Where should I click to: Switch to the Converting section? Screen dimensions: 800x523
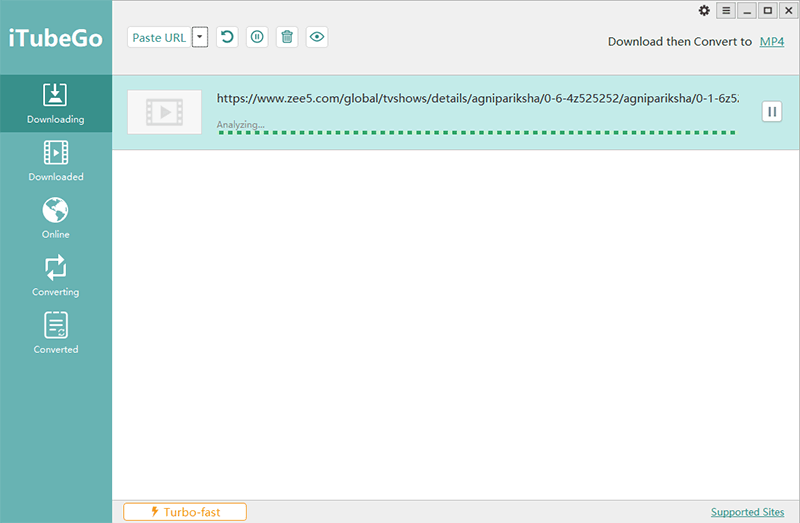point(56,276)
